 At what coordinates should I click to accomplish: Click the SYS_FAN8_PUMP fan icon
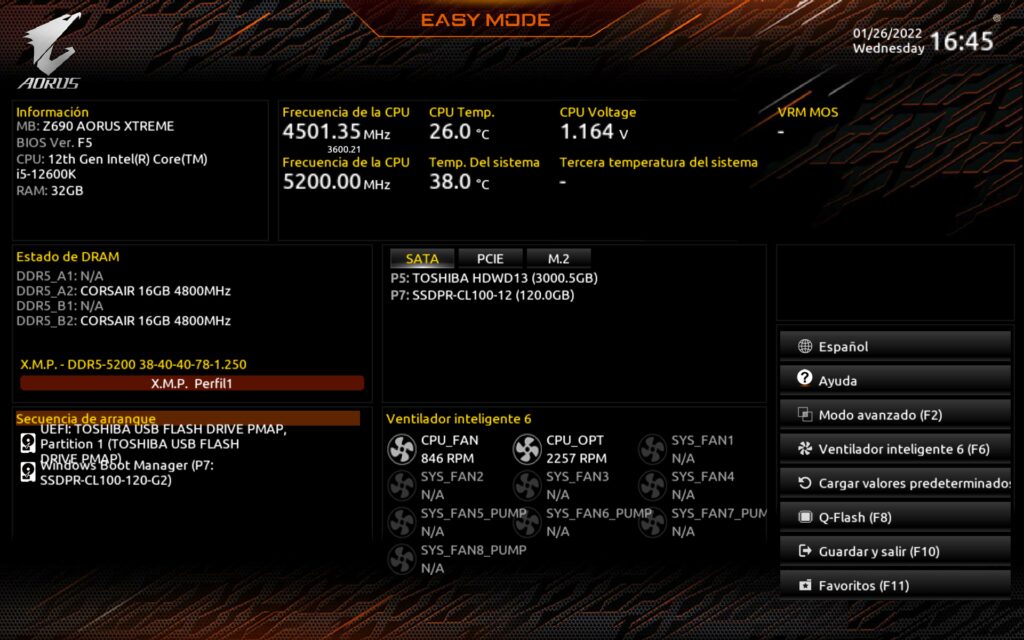pyautogui.click(x=402, y=559)
